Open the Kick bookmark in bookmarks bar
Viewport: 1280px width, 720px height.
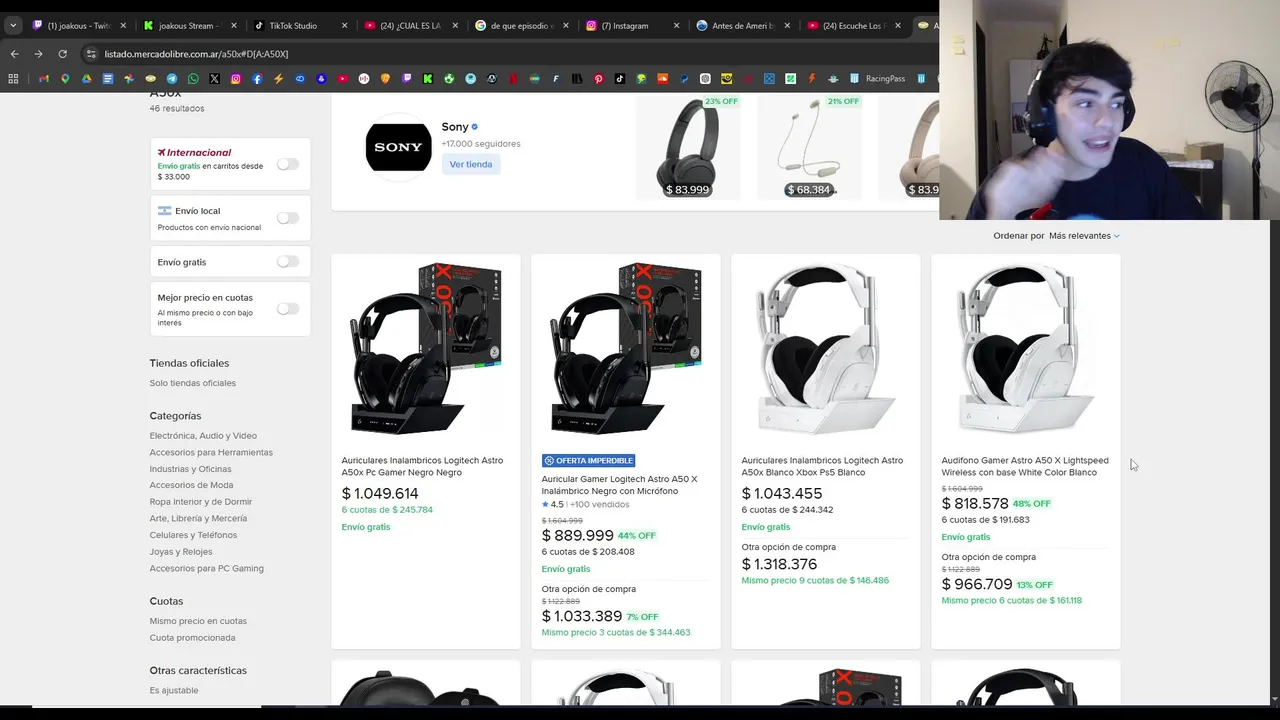point(427,78)
